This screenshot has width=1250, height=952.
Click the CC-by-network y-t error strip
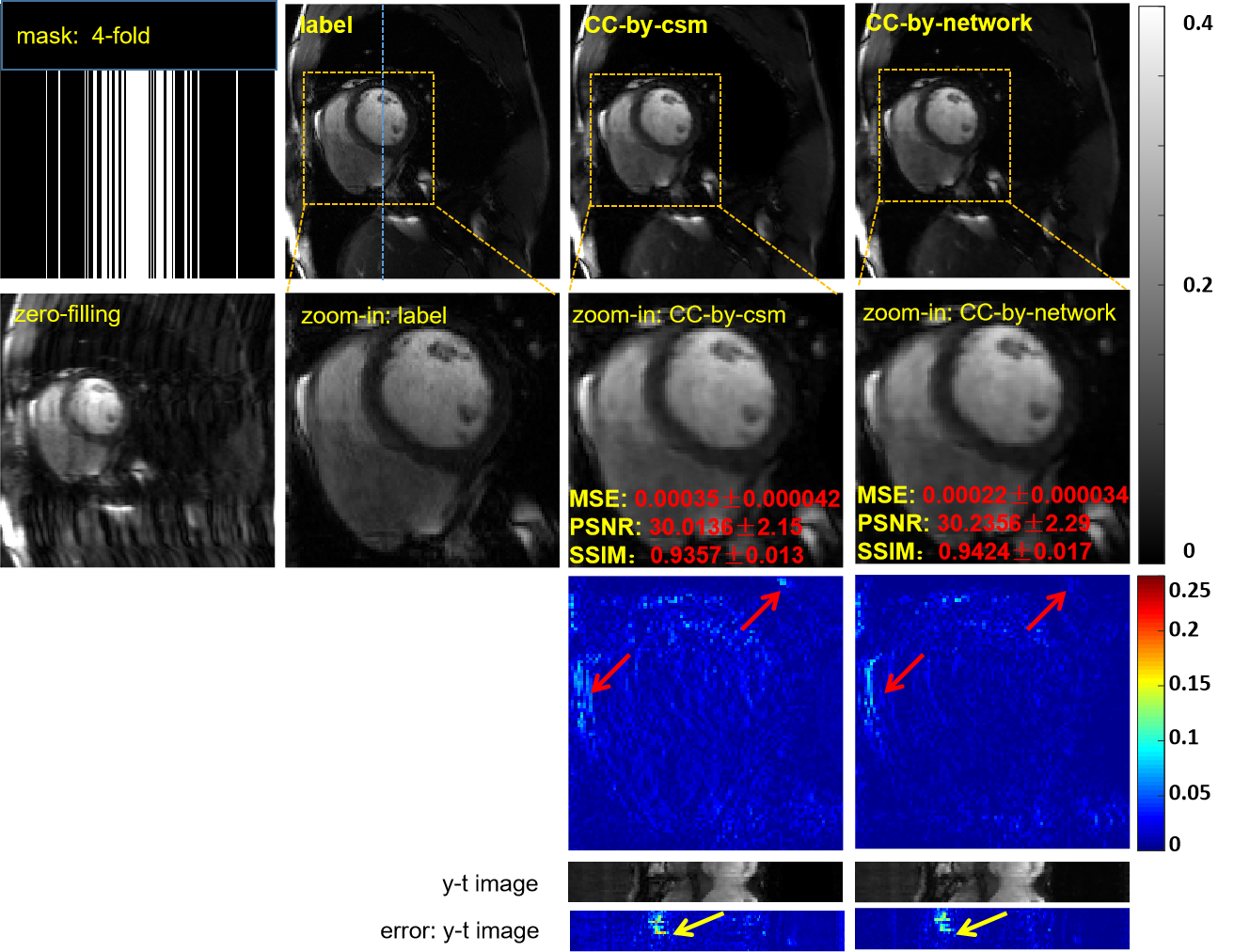click(x=992, y=928)
